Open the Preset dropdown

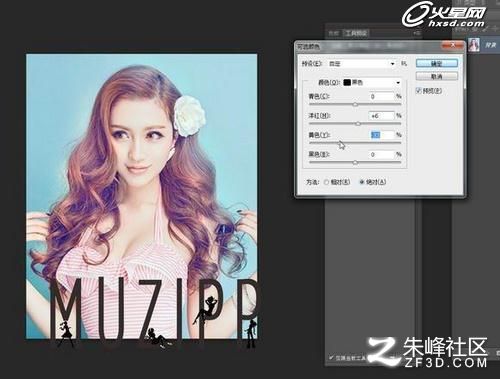[x=362, y=63]
